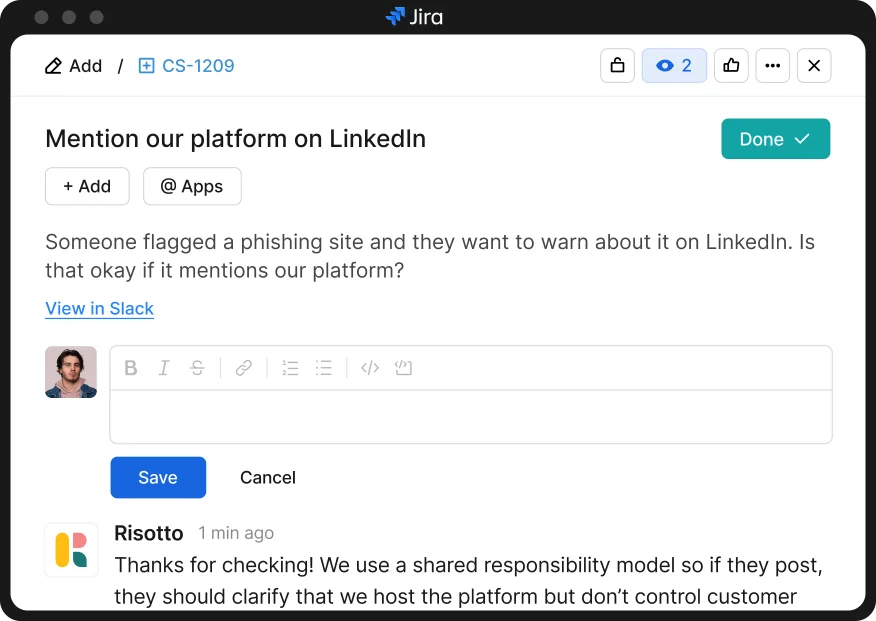The height and width of the screenshot is (621, 876).
Task: Click the Risotto author name
Action: (149, 533)
